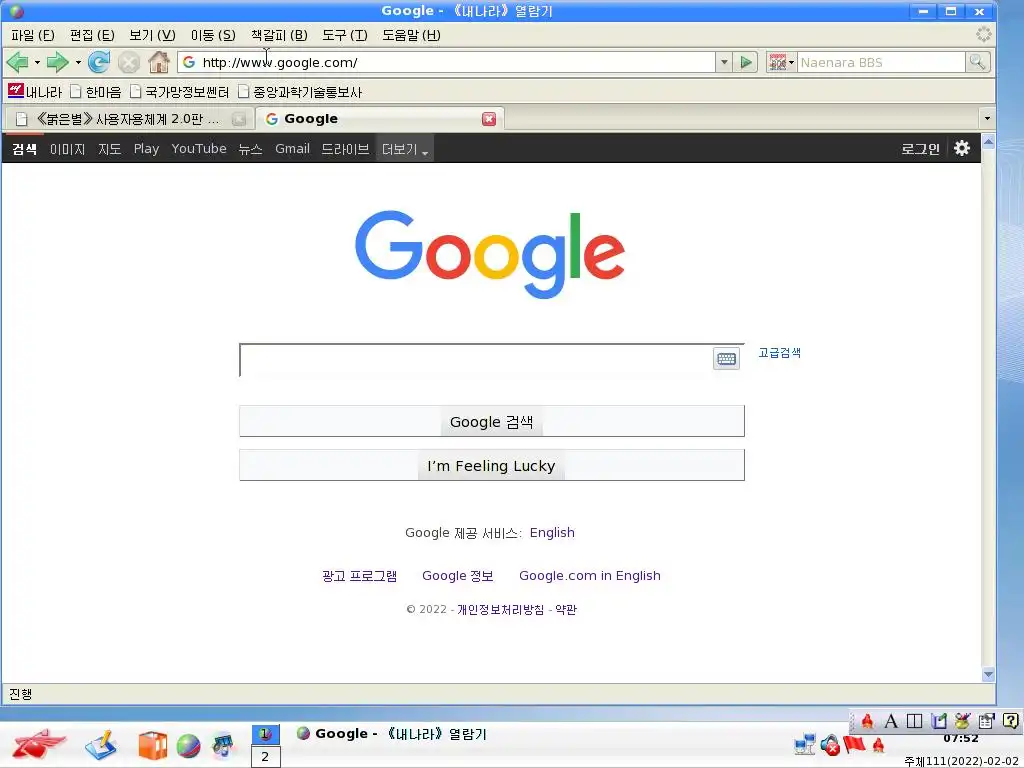Click the Red Star start menu icon on the taskbar
The width and height of the screenshot is (1024, 768).
click(x=39, y=744)
